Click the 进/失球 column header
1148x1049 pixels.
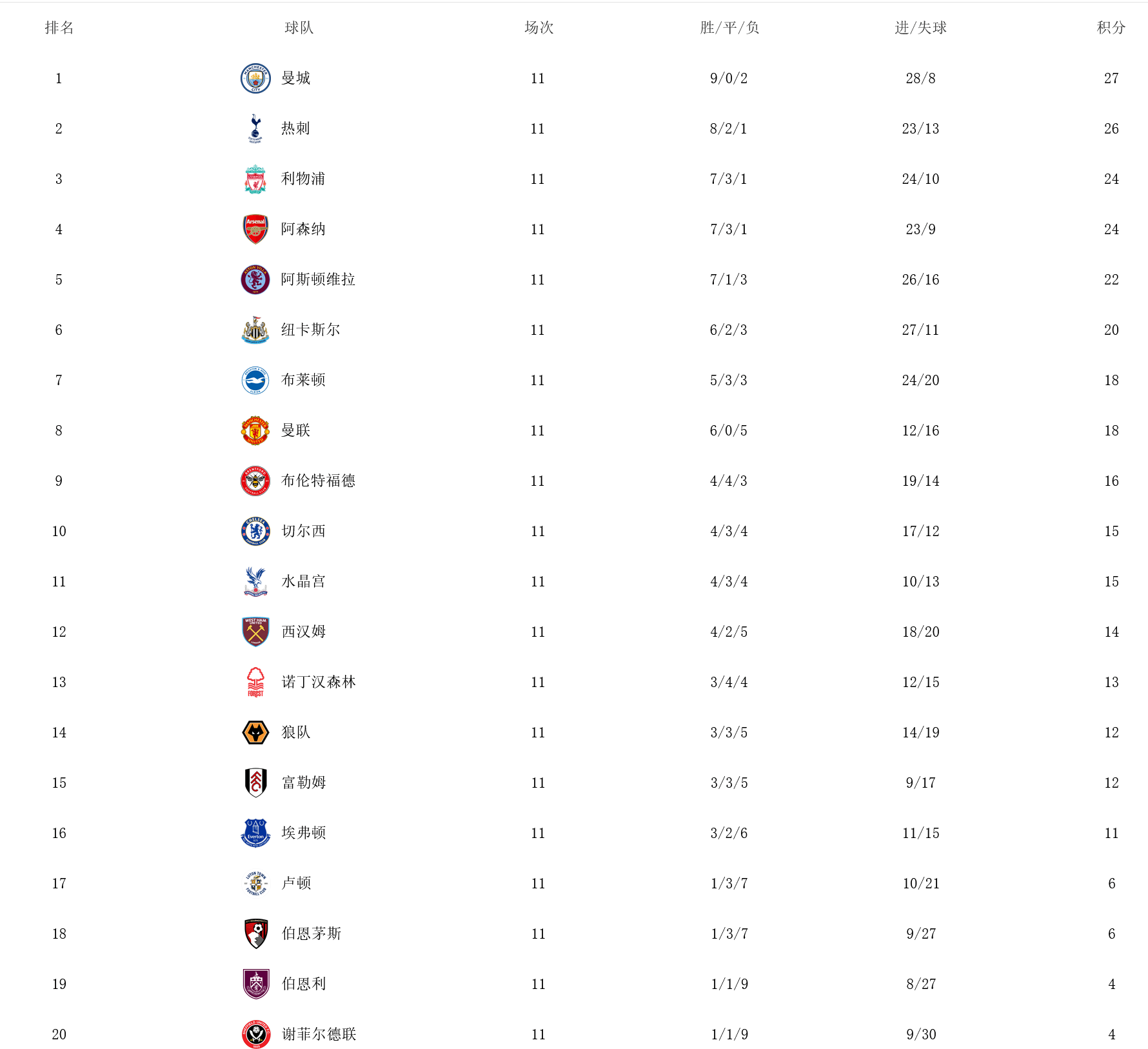[920, 28]
